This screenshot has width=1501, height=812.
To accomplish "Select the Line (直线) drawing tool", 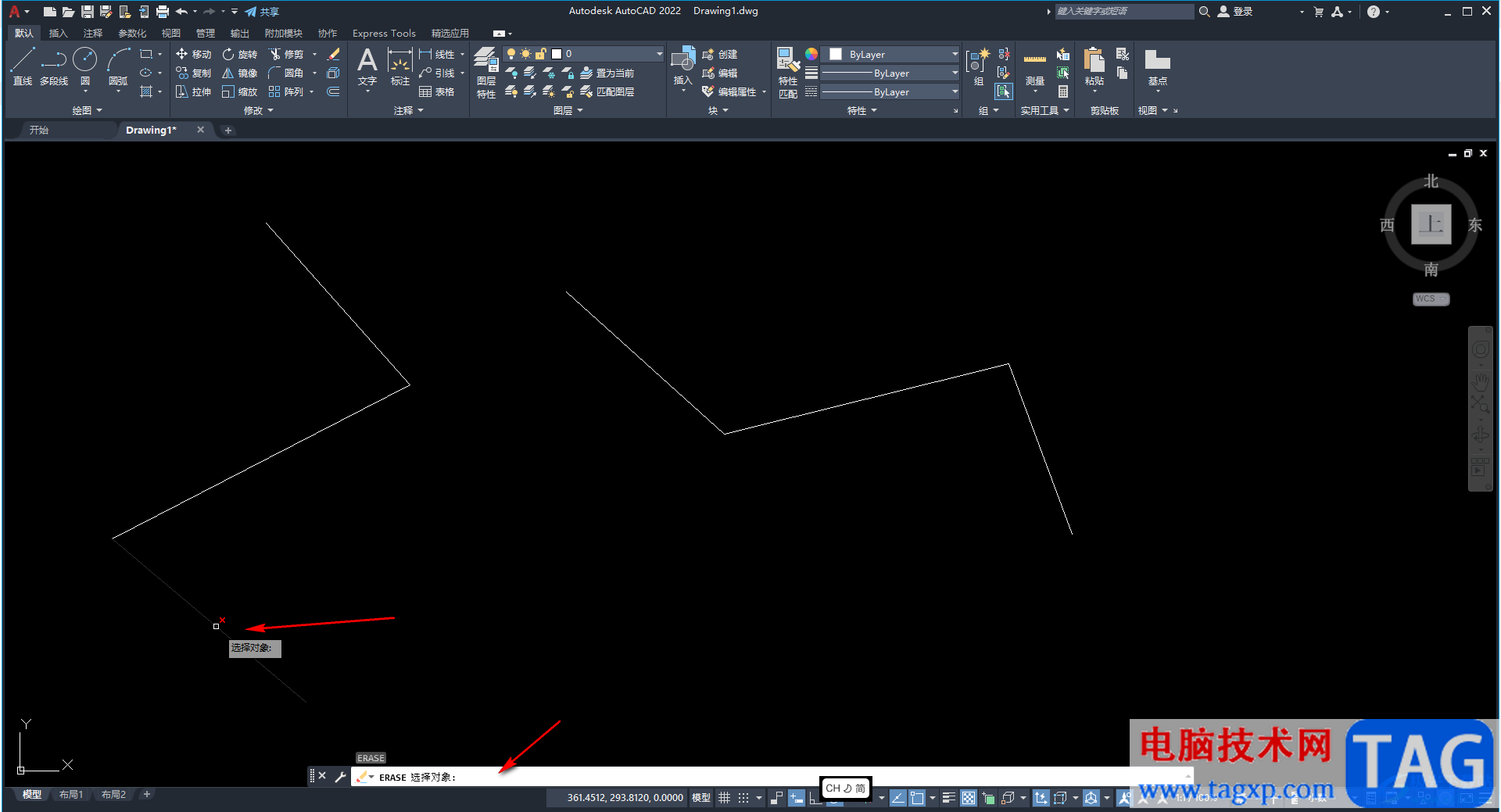I will tap(23, 66).
